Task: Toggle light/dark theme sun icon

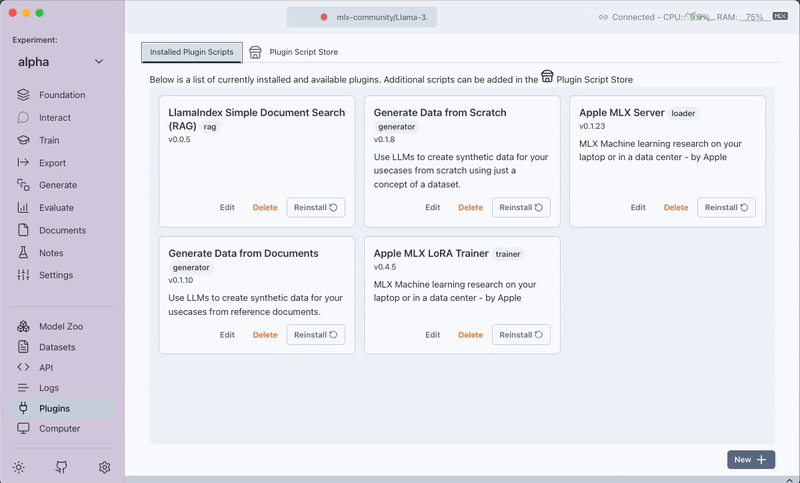Action: (19, 467)
